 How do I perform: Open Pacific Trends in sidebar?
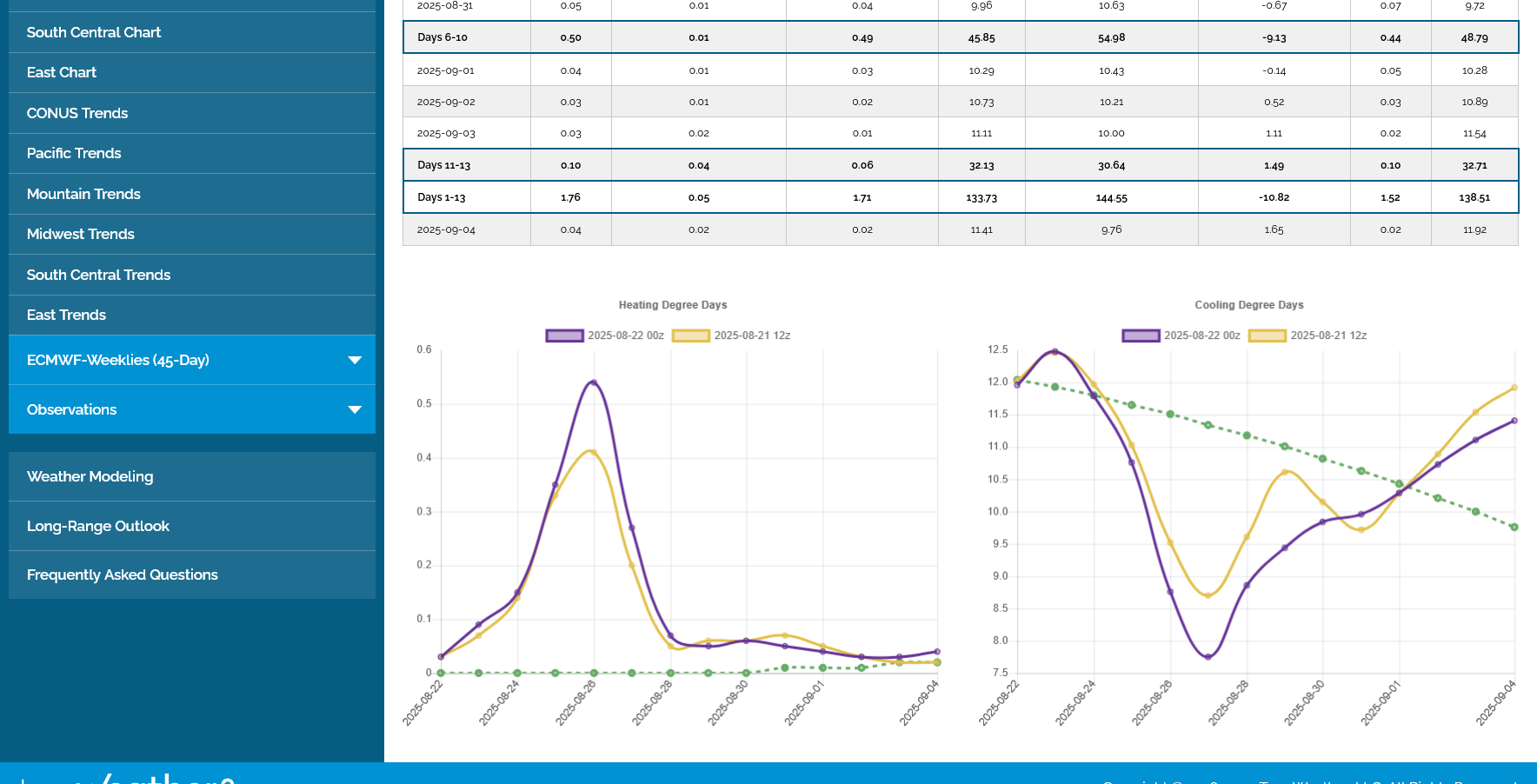click(x=74, y=153)
